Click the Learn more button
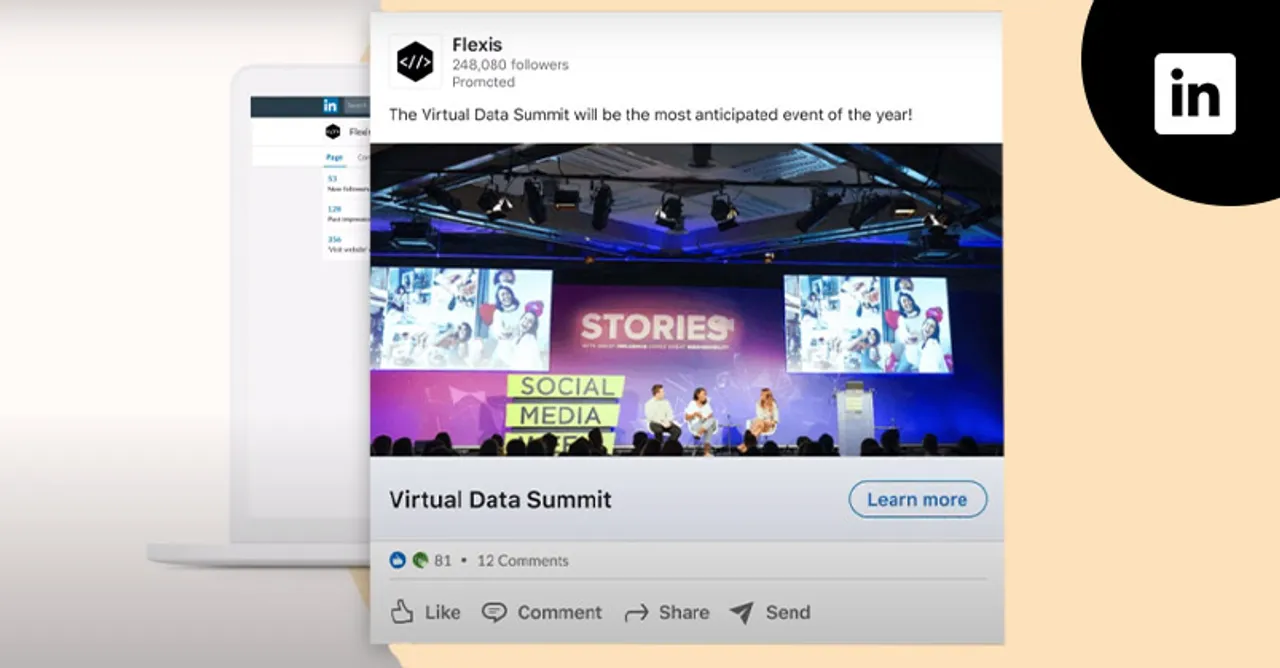Image resolution: width=1280 pixels, height=668 pixels. [917, 500]
